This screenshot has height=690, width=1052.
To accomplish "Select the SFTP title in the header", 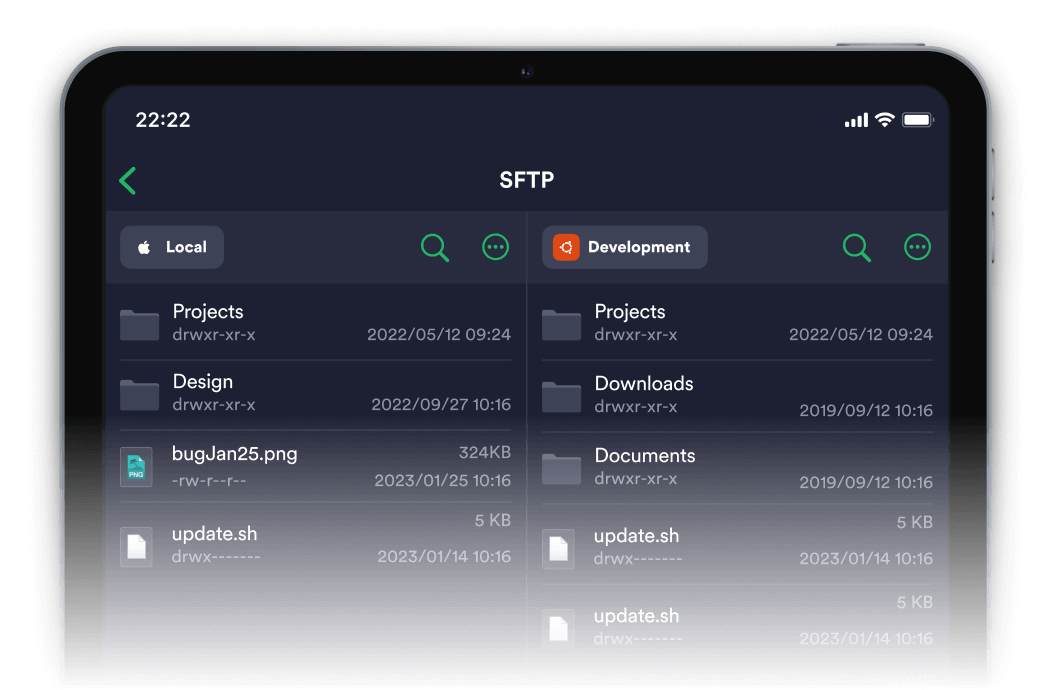I will click(527, 179).
